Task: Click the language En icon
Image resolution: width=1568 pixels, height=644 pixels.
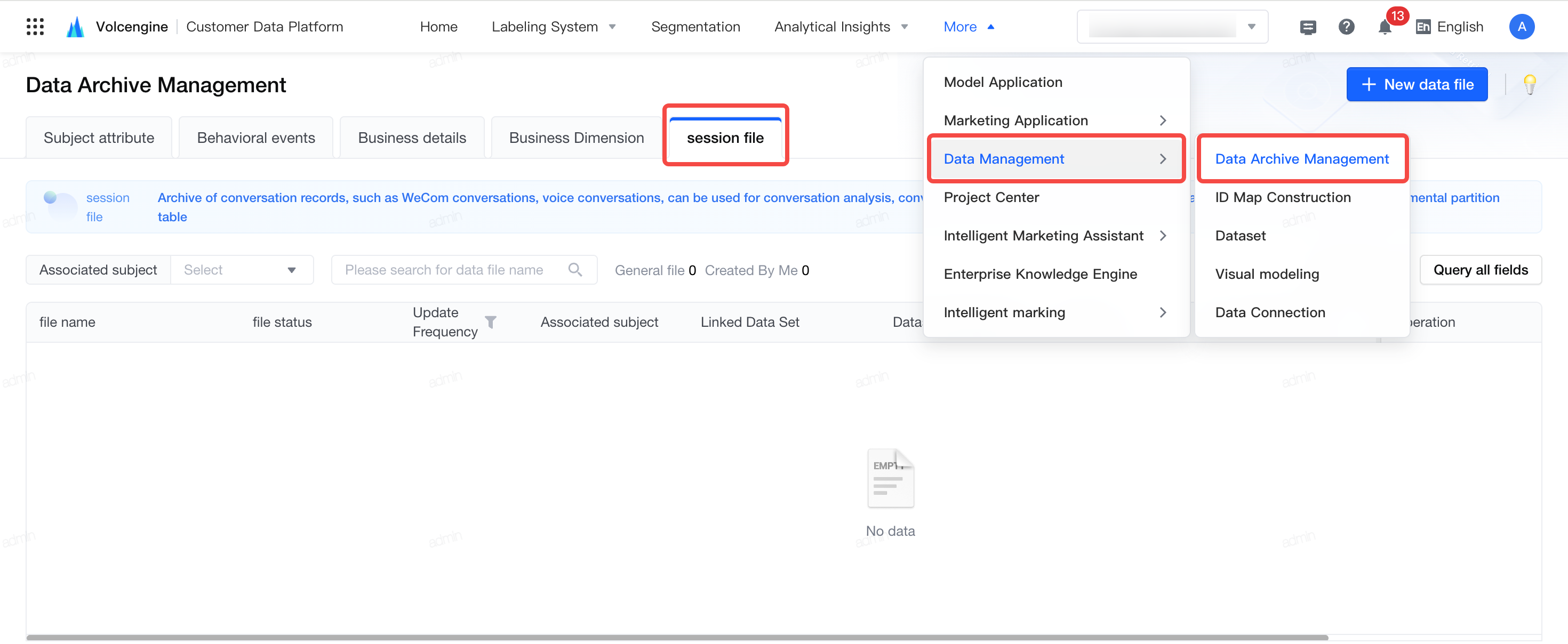Action: pyautogui.click(x=1423, y=27)
